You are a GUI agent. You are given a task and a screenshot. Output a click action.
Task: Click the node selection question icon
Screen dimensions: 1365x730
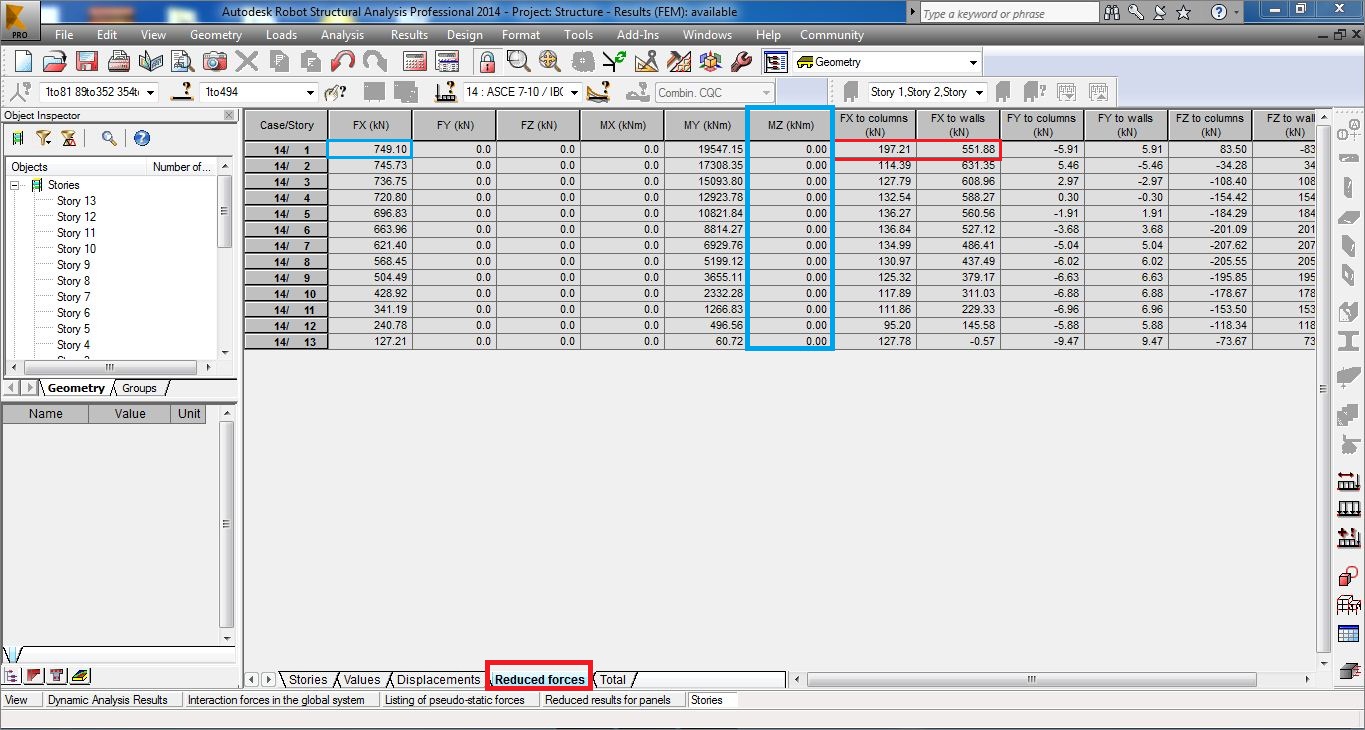click(20, 92)
